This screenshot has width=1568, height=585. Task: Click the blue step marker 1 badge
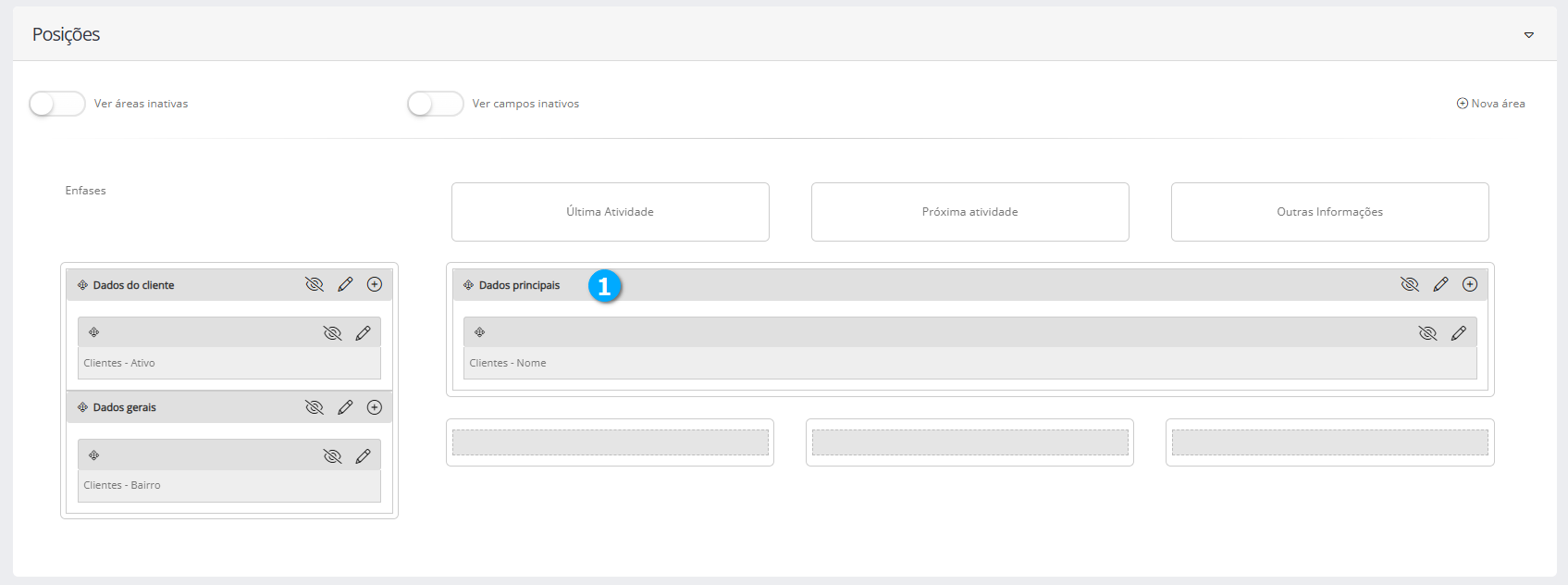(x=605, y=287)
